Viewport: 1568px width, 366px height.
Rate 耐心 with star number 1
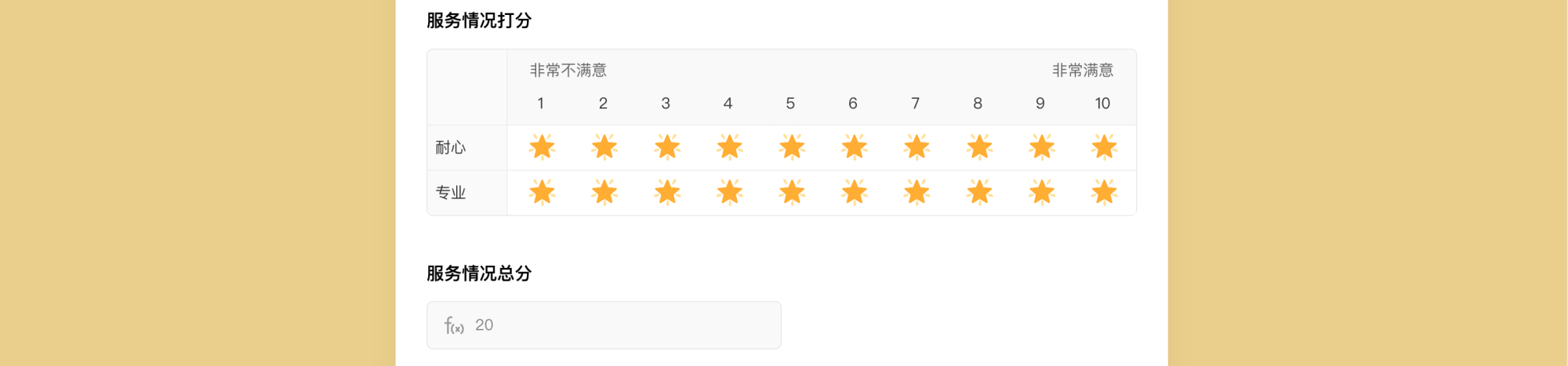[x=542, y=147]
